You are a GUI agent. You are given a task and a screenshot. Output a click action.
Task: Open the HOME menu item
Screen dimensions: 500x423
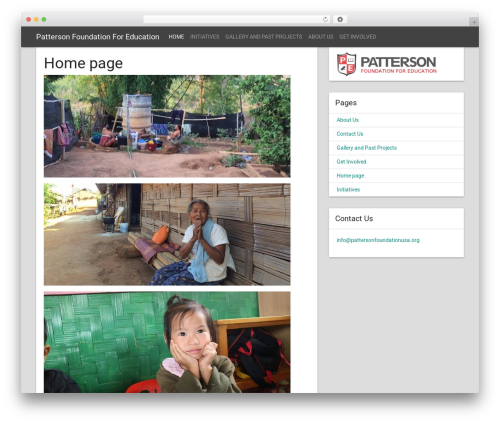tap(176, 37)
